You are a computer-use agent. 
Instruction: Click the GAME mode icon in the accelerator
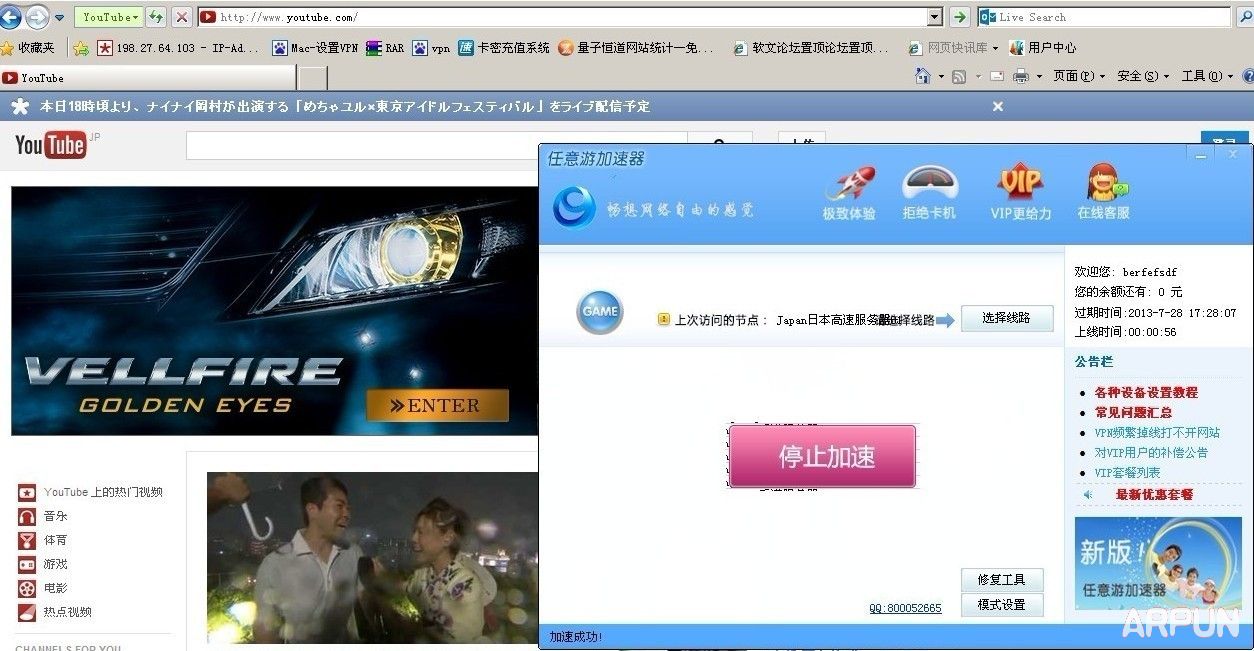point(599,311)
